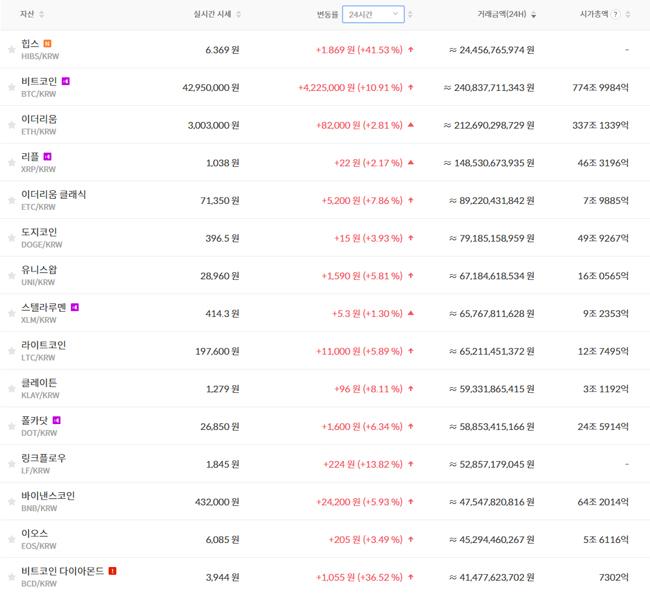The height and width of the screenshot is (593, 650).
Task: Click the change +1,055 원 (+36.52 %)
Action: click(359, 578)
